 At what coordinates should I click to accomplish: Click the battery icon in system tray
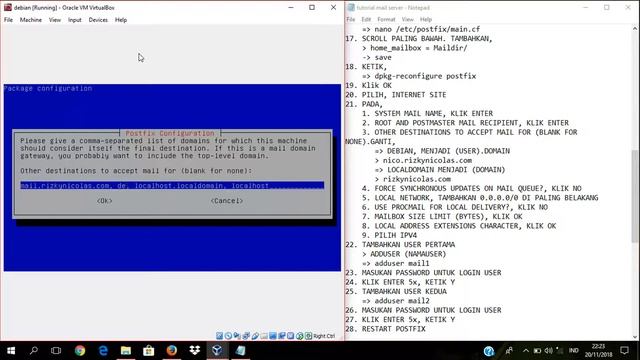point(537,351)
